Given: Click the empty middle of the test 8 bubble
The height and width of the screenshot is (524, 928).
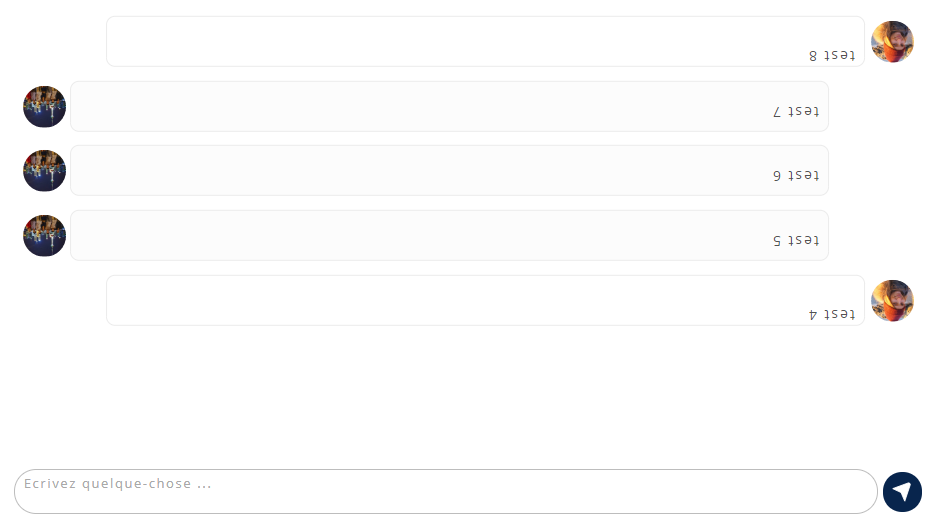Looking at the screenshot, I should pos(485,41).
